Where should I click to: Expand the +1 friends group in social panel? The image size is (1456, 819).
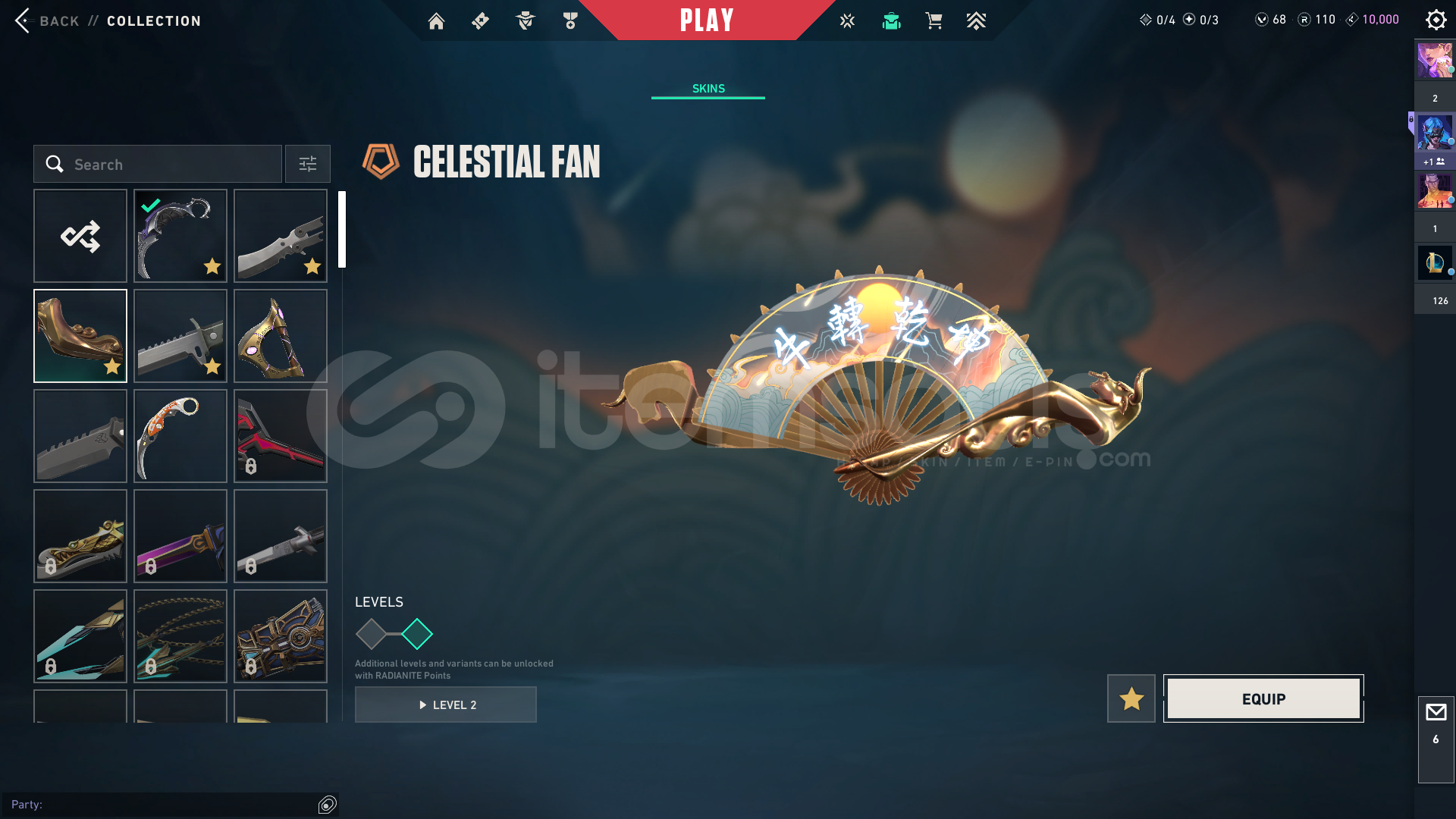1434,162
